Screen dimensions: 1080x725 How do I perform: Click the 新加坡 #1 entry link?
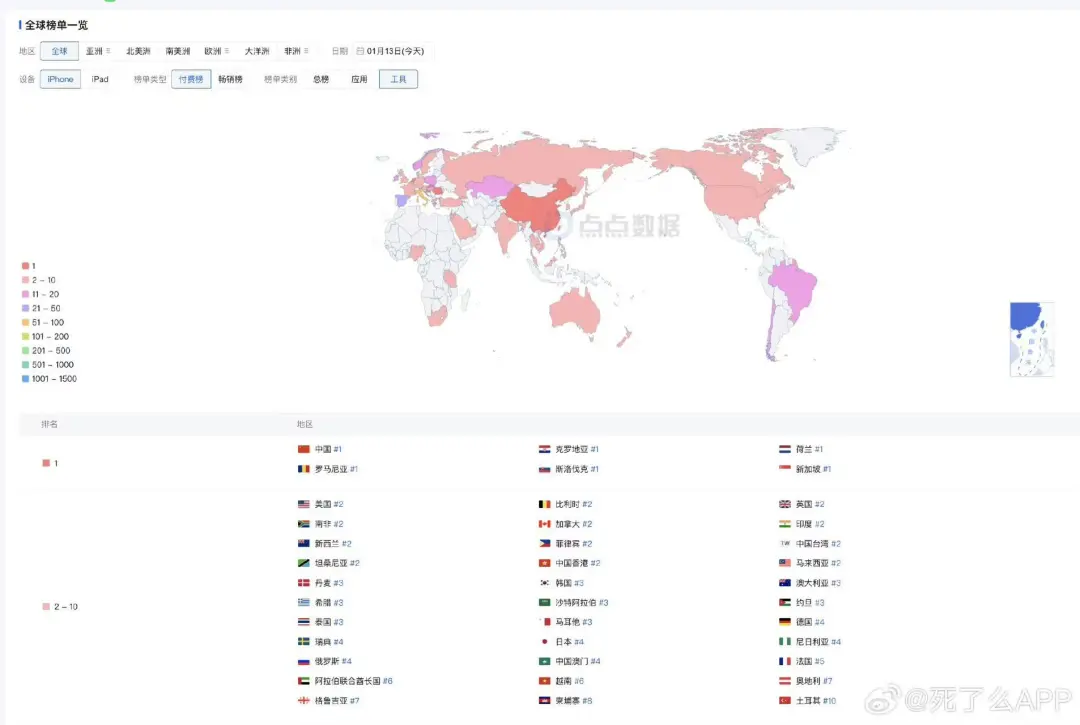tap(810, 467)
